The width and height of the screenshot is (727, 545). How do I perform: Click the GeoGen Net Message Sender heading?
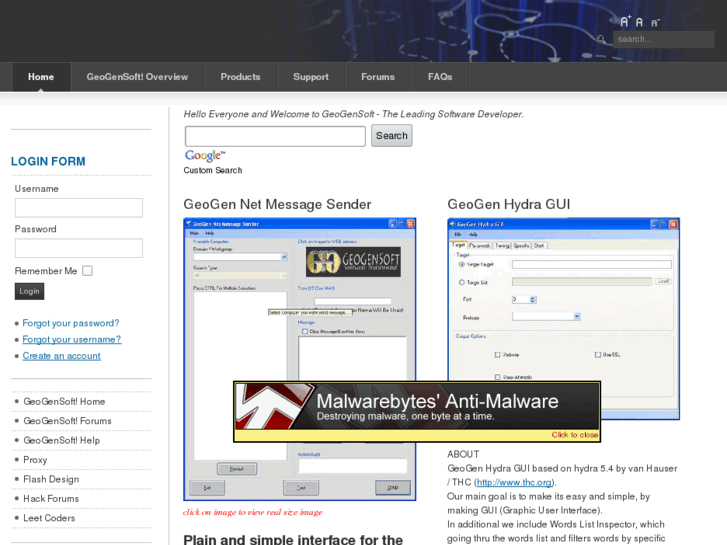pyautogui.click(x=277, y=205)
